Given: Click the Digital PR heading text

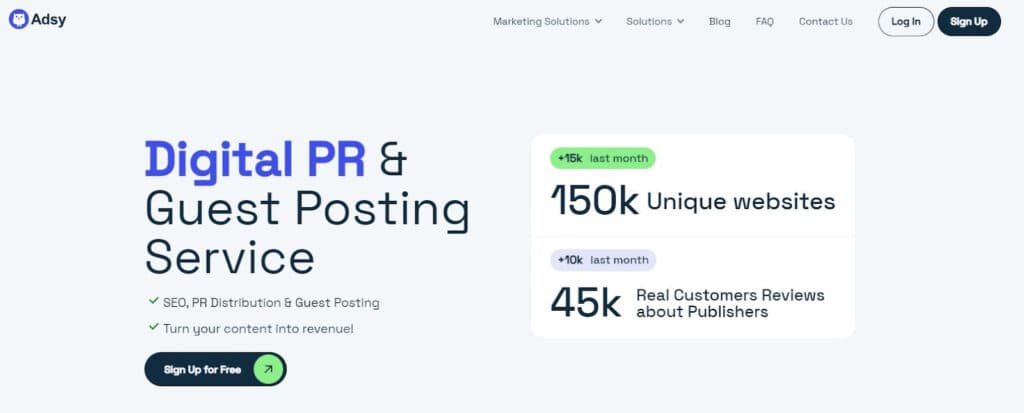Looking at the screenshot, I should (255, 159).
